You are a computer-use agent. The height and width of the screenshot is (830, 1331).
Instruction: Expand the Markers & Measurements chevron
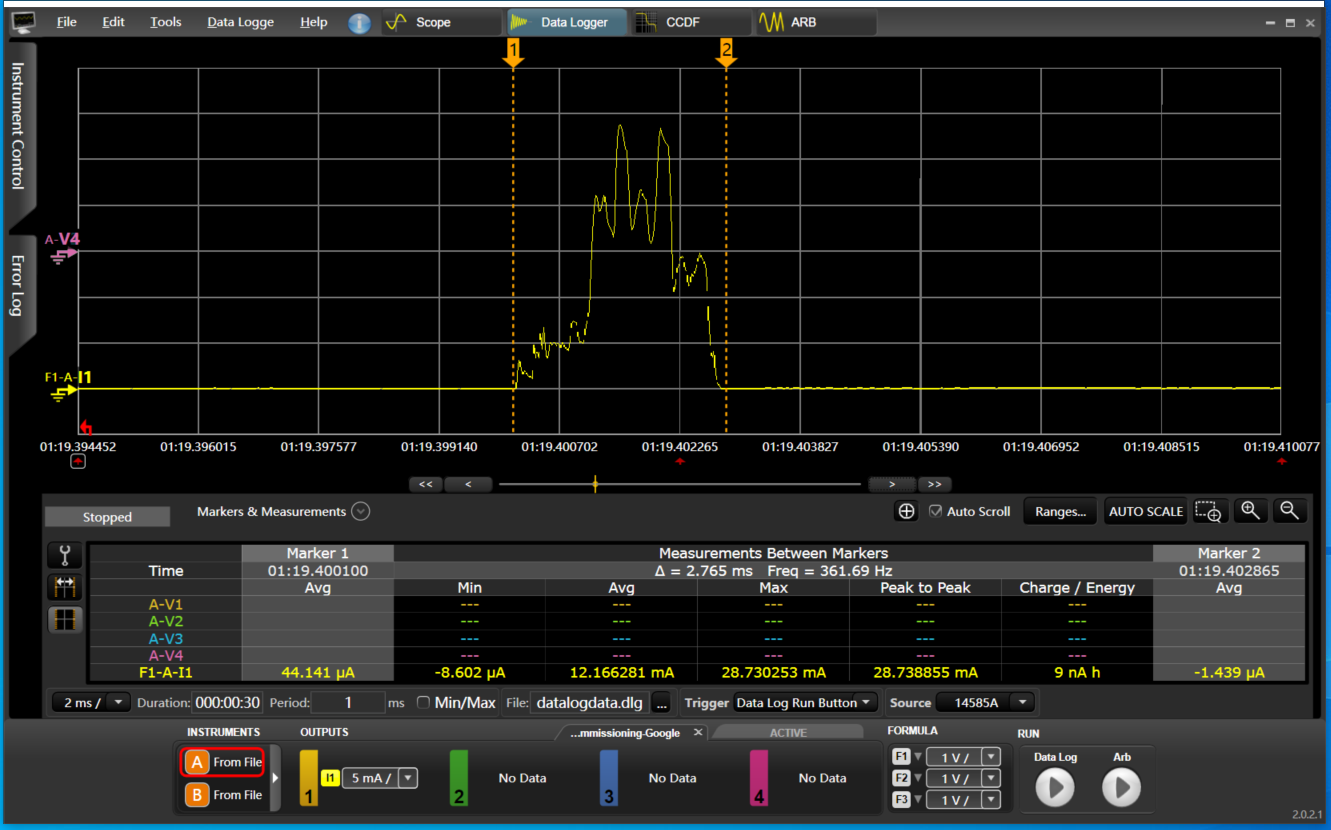coord(361,511)
